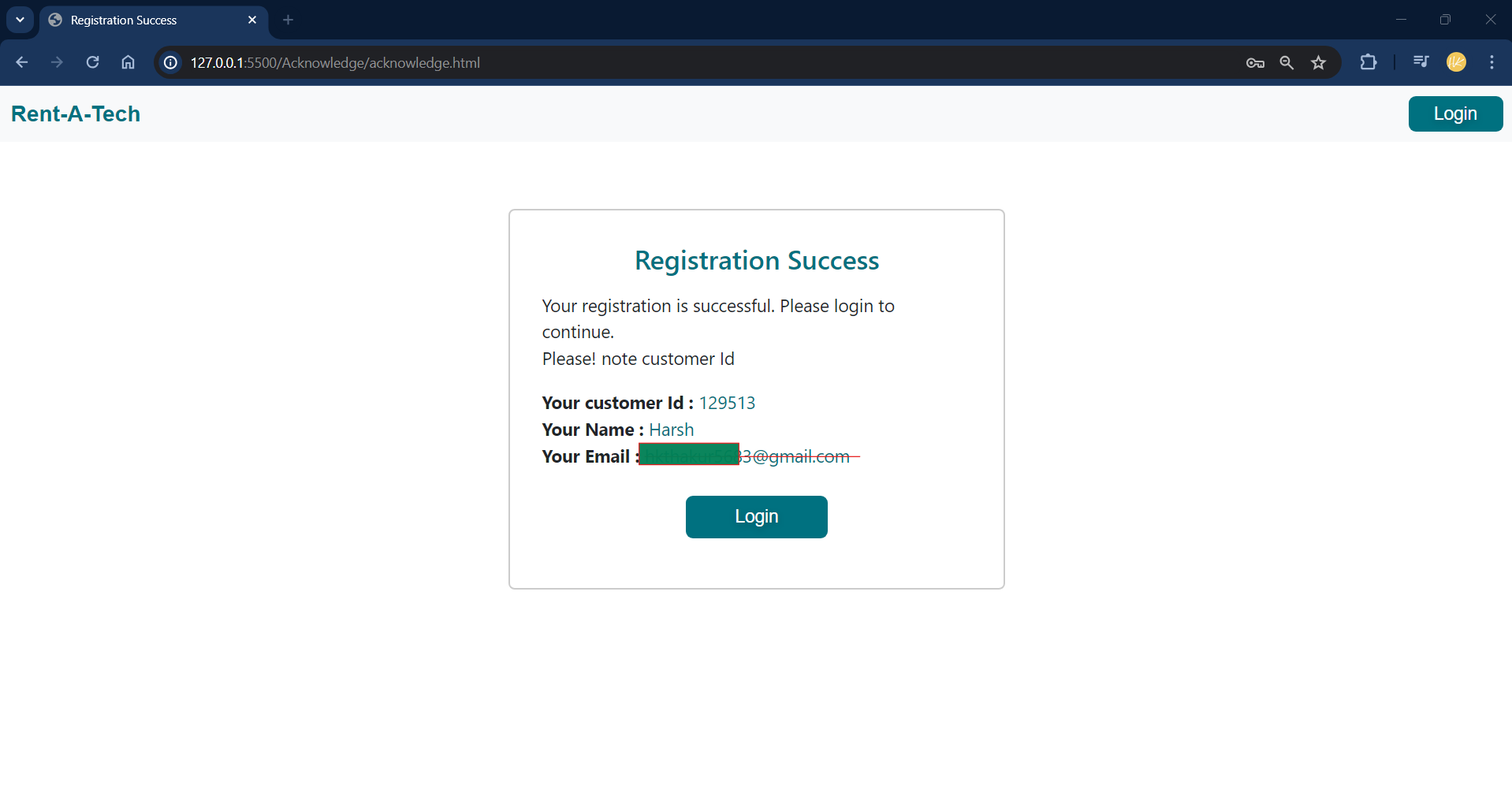Open the password manager key icon

(1255, 62)
